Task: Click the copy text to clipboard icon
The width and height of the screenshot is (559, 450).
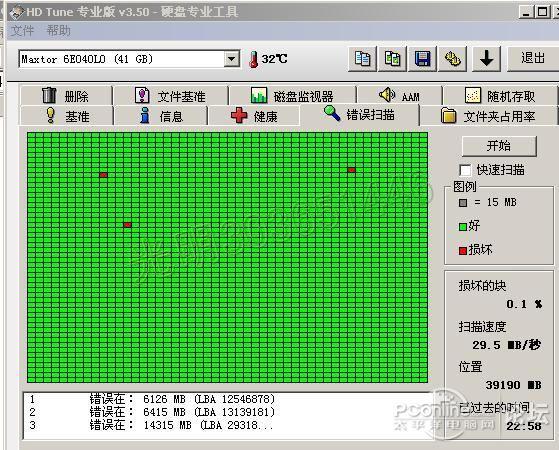Action: pyautogui.click(x=362, y=59)
